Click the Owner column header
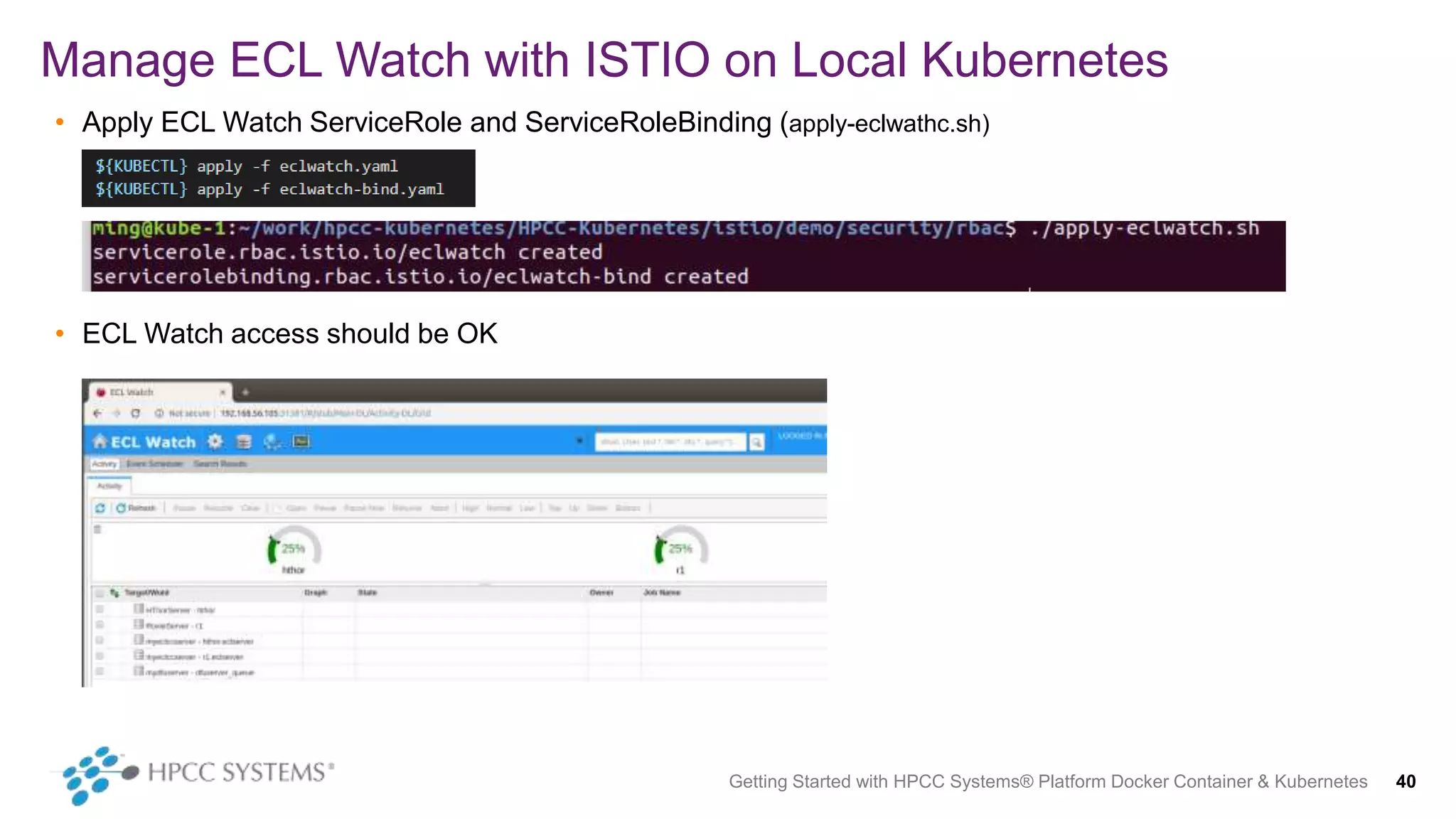 [601, 592]
